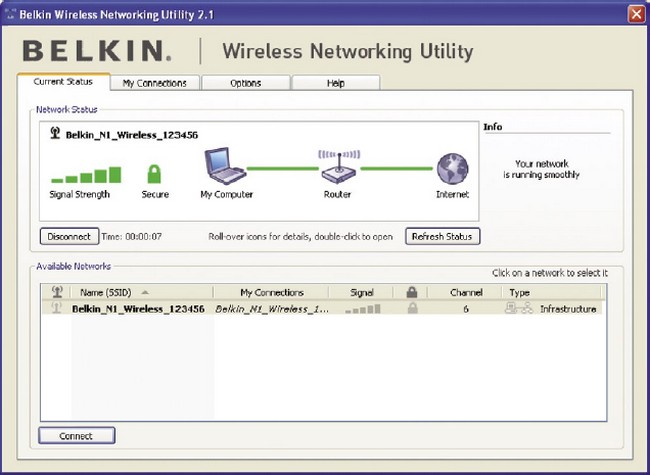Click the Internet label text
This screenshot has height=475, width=650.
coord(452,194)
